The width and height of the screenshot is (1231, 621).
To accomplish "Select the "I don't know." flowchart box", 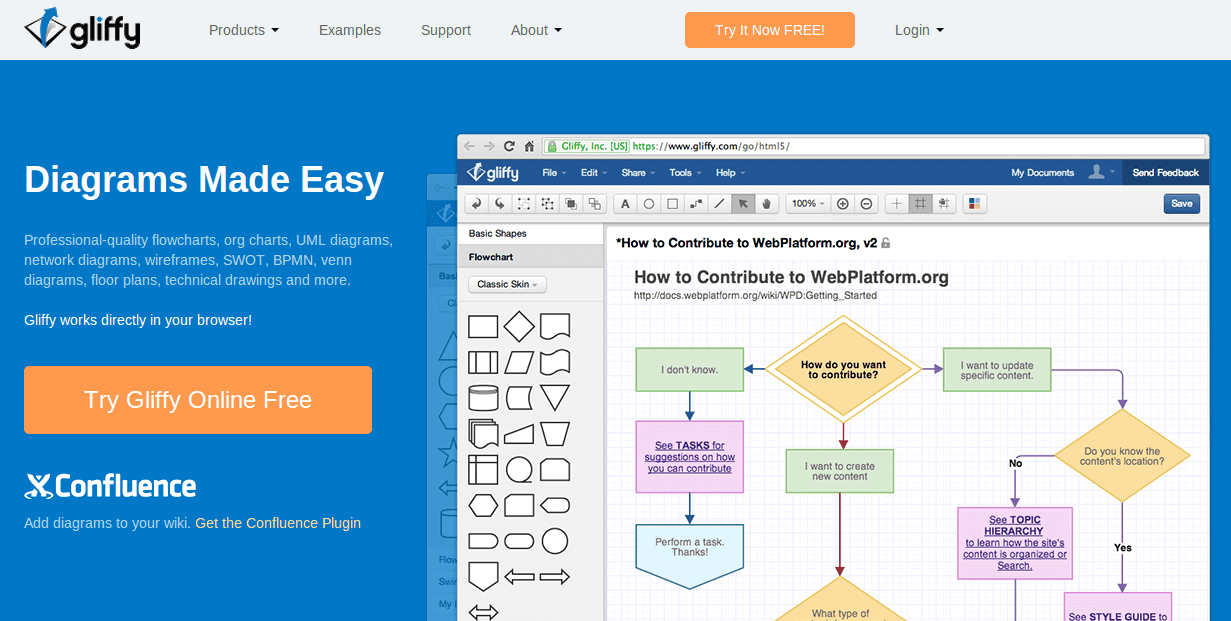I will [x=690, y=369].
